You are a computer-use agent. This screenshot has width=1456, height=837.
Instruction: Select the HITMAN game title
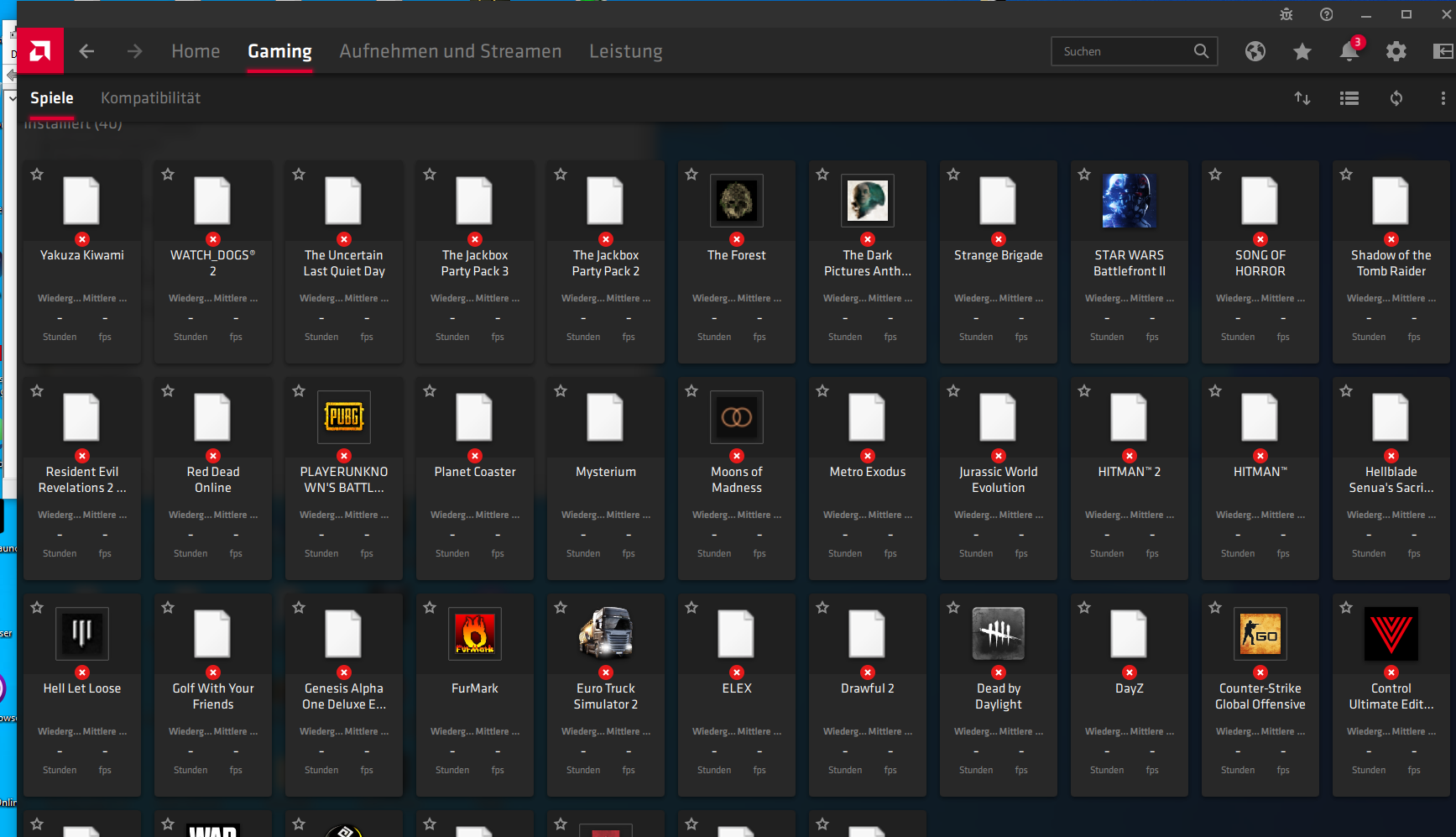(1260, 472)
